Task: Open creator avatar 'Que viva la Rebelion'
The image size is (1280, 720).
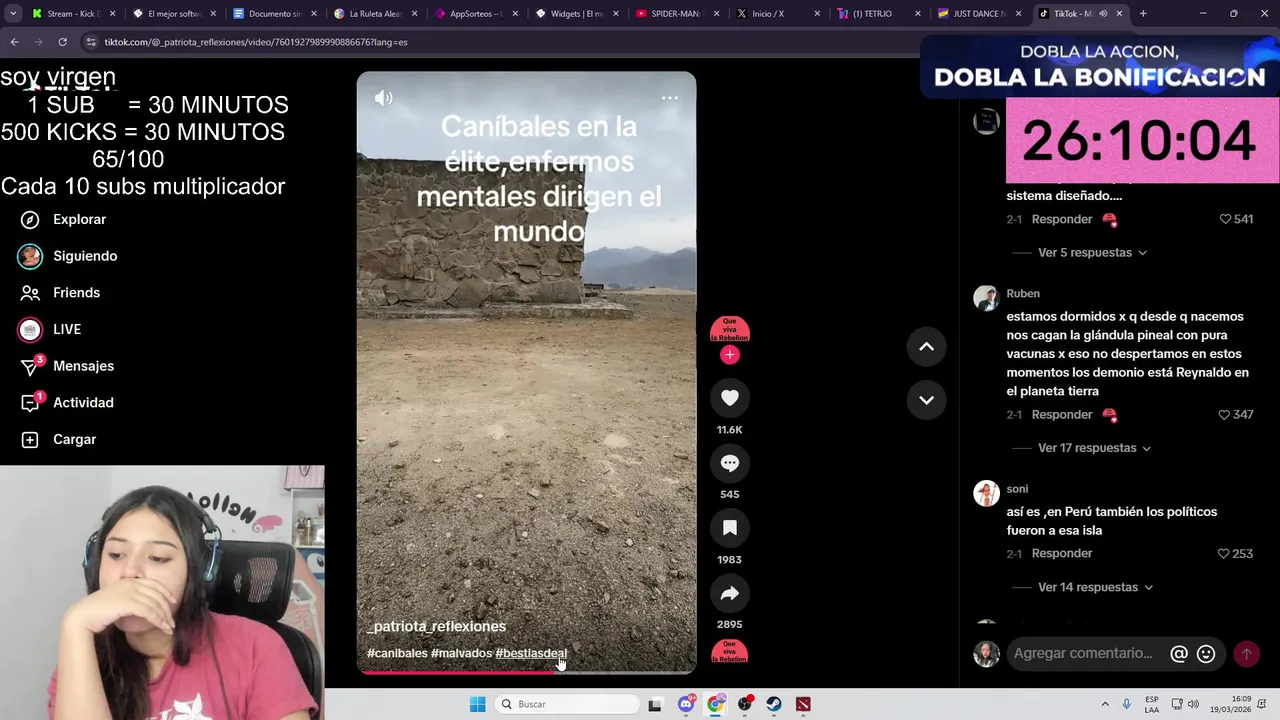Action: [x=730, y=330]
